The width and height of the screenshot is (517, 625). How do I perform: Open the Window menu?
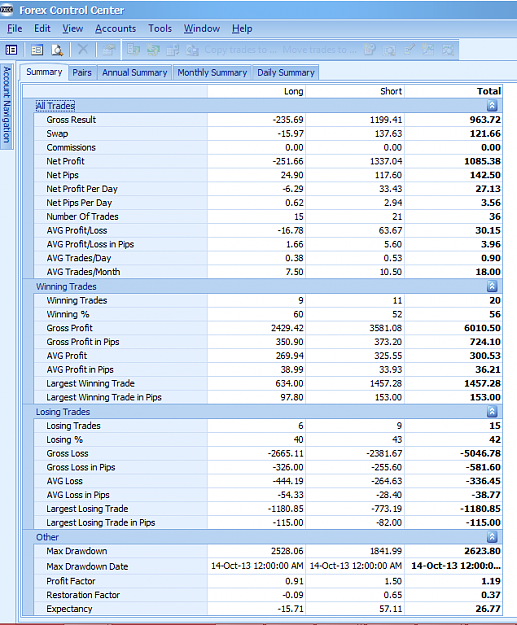pyautogui.click(x=202, y=29)
